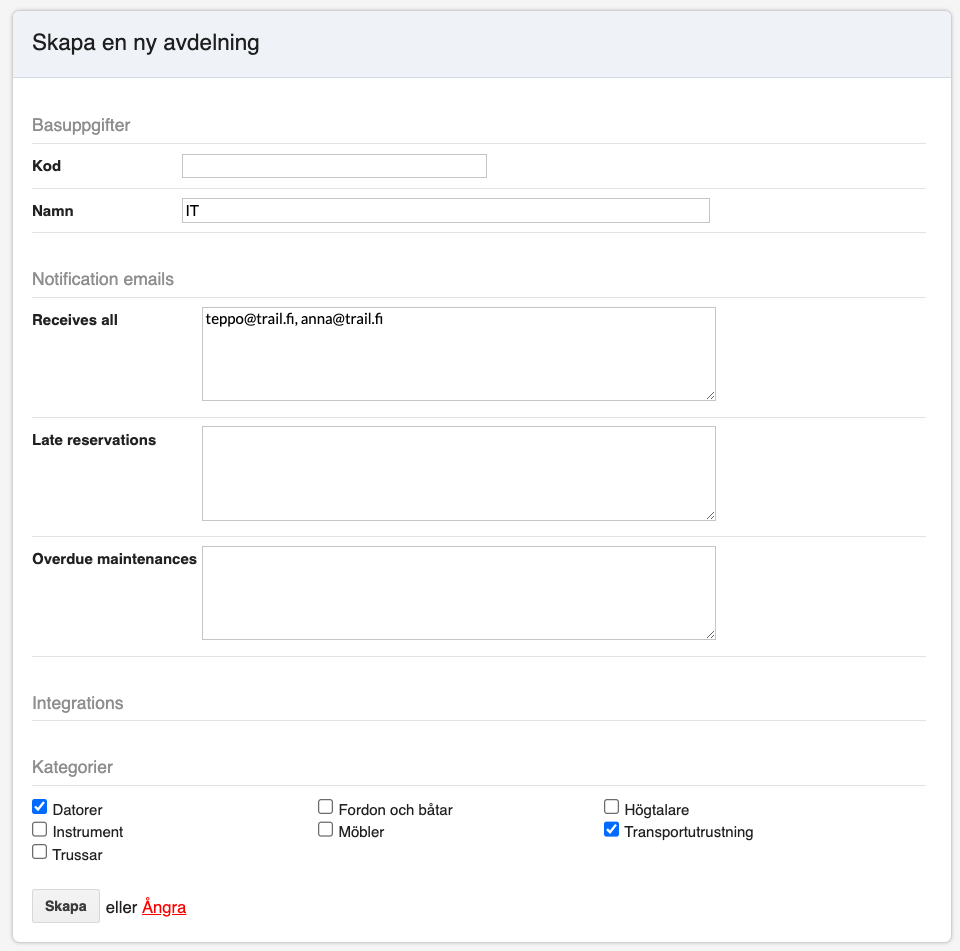
Task: Toggle the Trussar checkbox
Action: coord(40,852)
